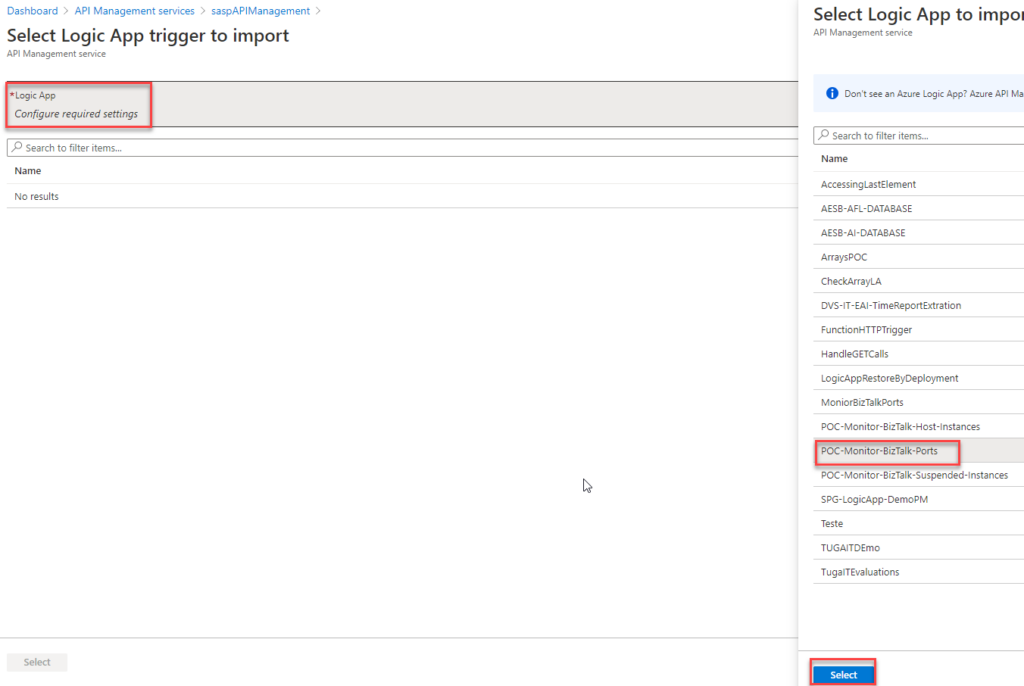Screen dimensions: 1024x686
Task: Select AccessingLastElement from the list
Action: [x=869, y=184]
